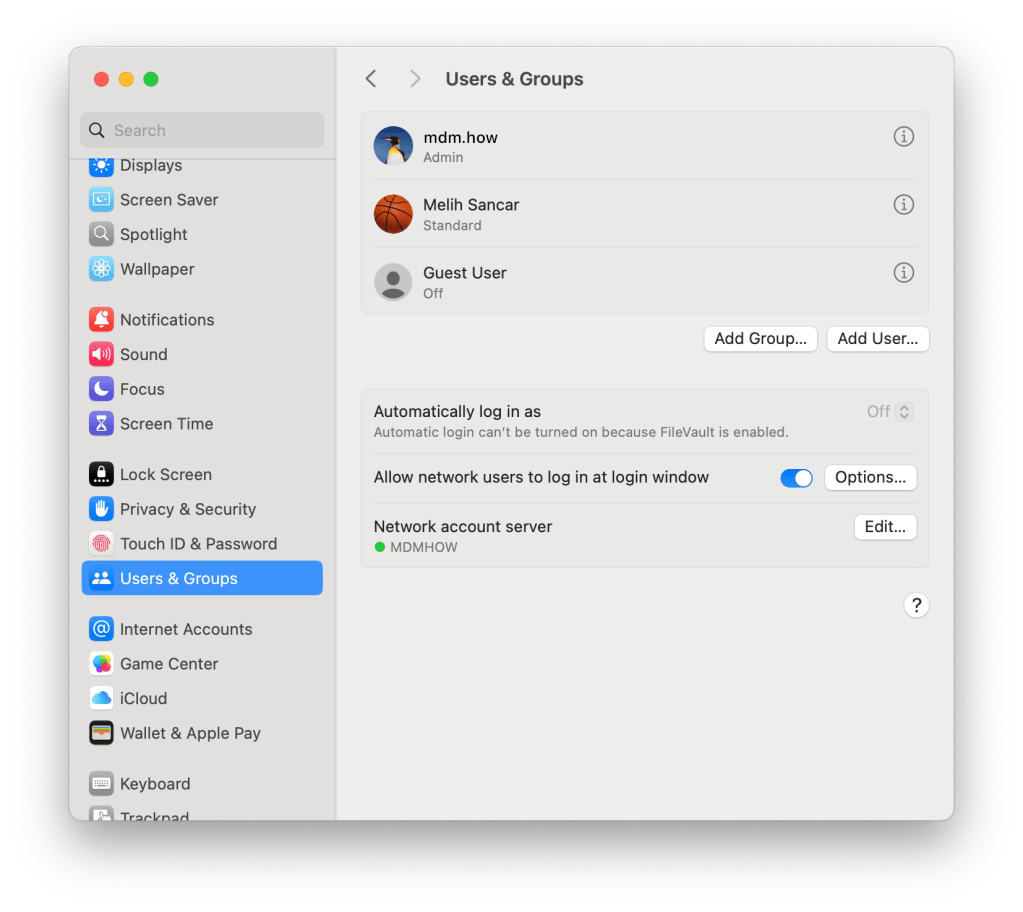Image resolution: width=1023 pixels, height=912 pixels.
Task: Open Lock Screen in the sidebar
Action: click(x=165, y=475)
